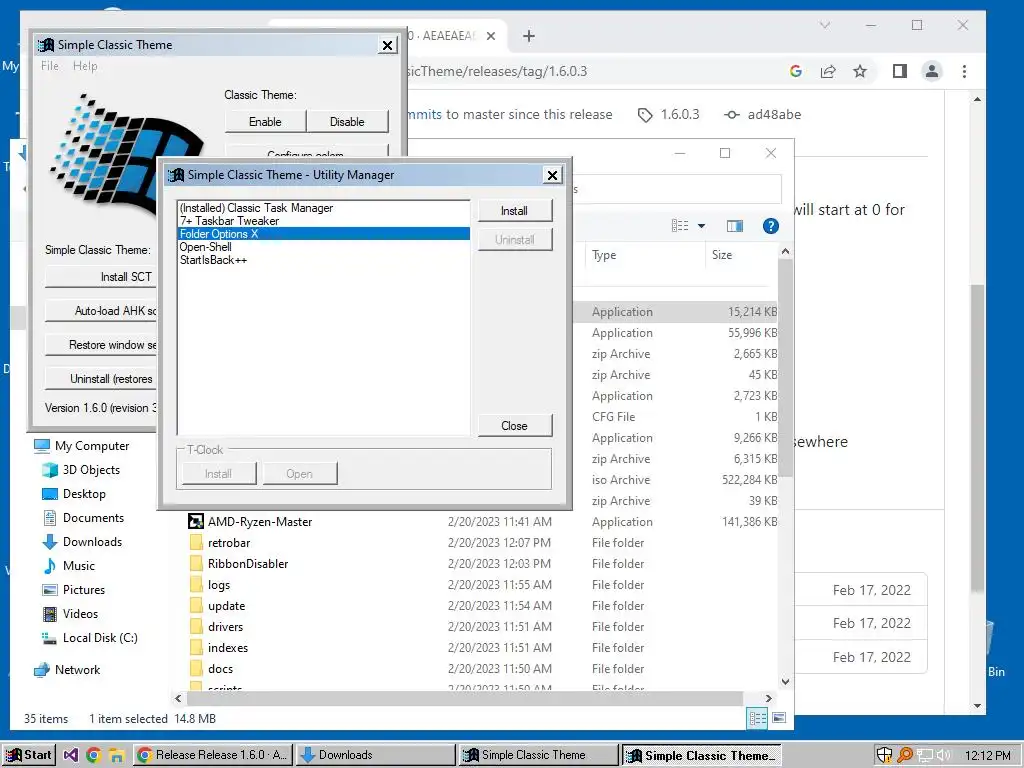
Task: Open My Computer in Explorer tree
Action: tap(92, 446)
